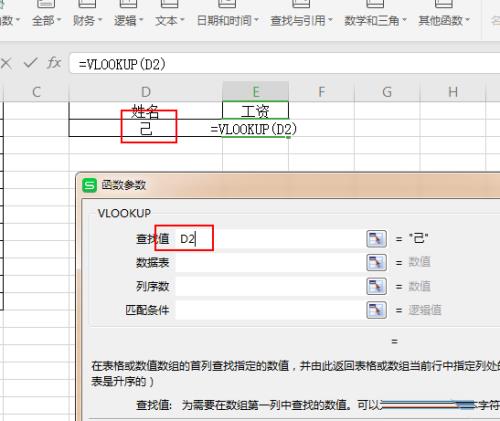Open the 查找与引用 functions dropdown

coord(301,21)
